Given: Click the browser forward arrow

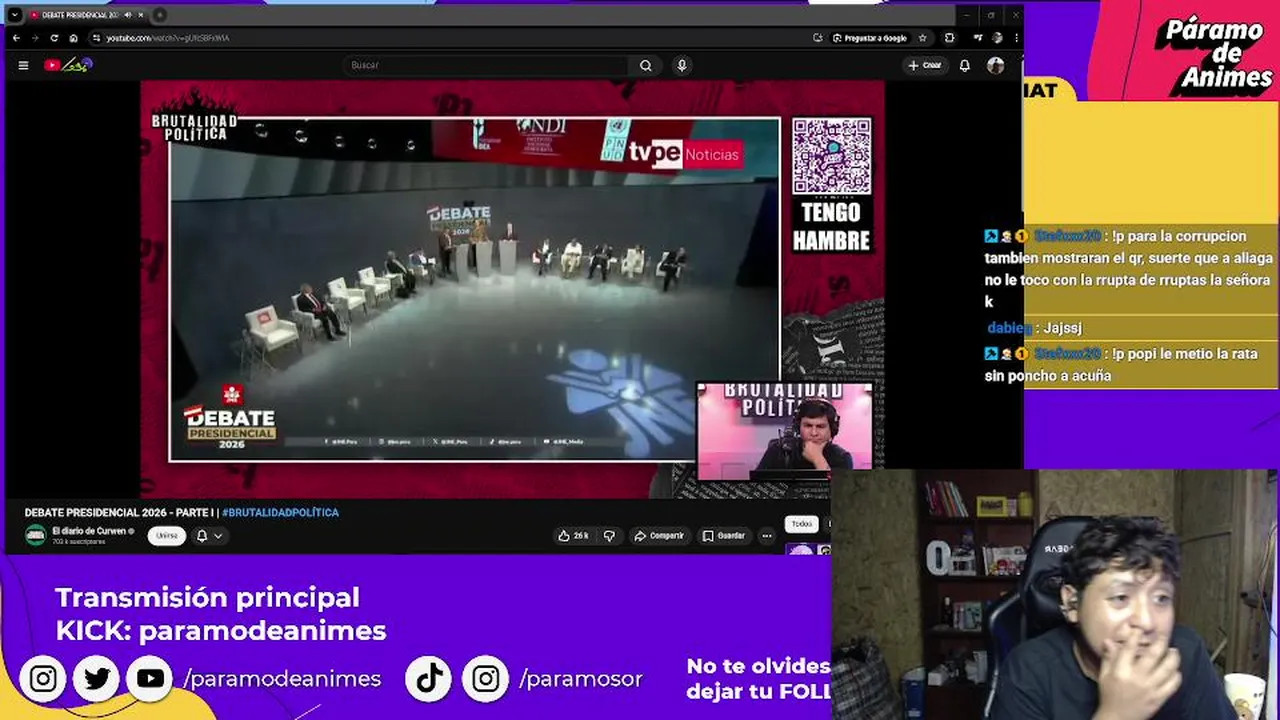Looking at the screenshot, I should point(35,38).
